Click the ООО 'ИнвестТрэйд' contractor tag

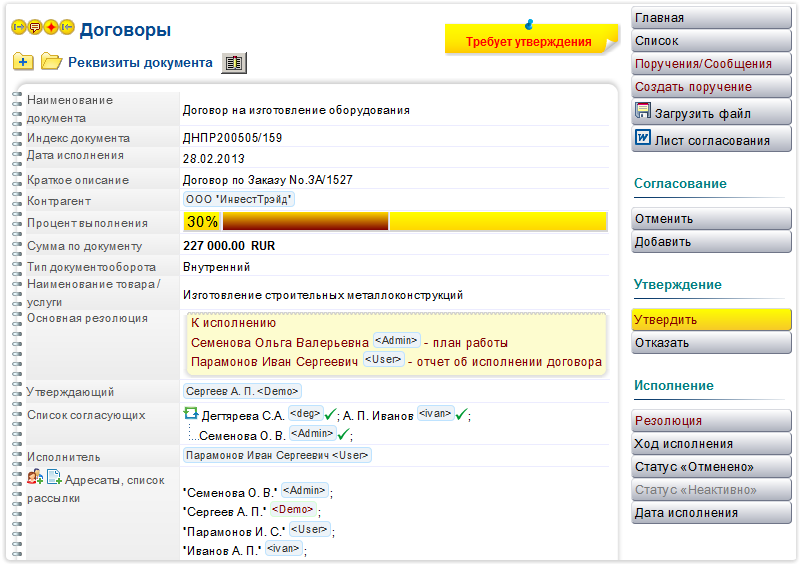click(x=239, y=199)
